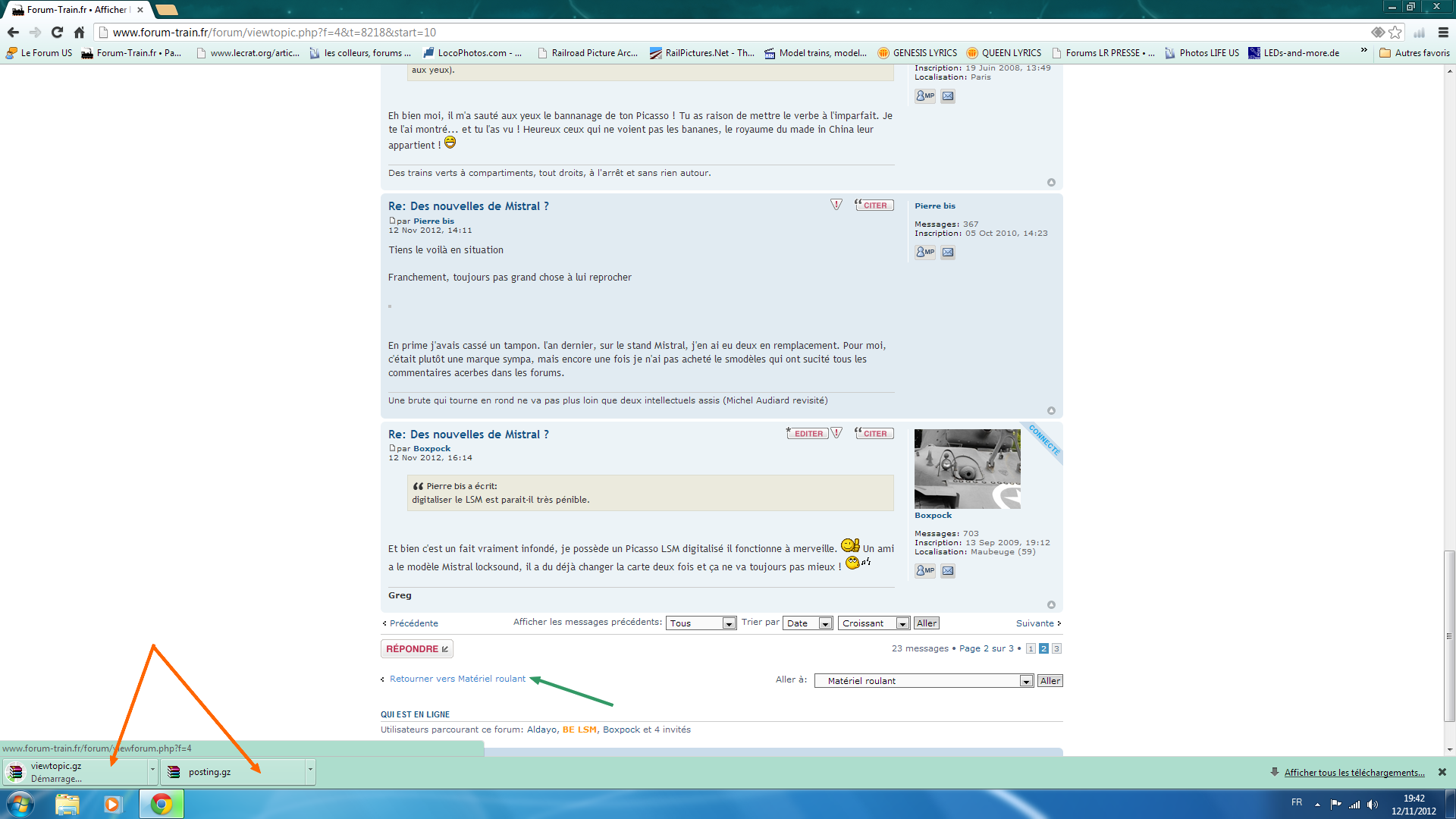This screenshot has height=819, width=1456.
Task: Open the viewtopic.gz download item
Action: pos(76,772)
